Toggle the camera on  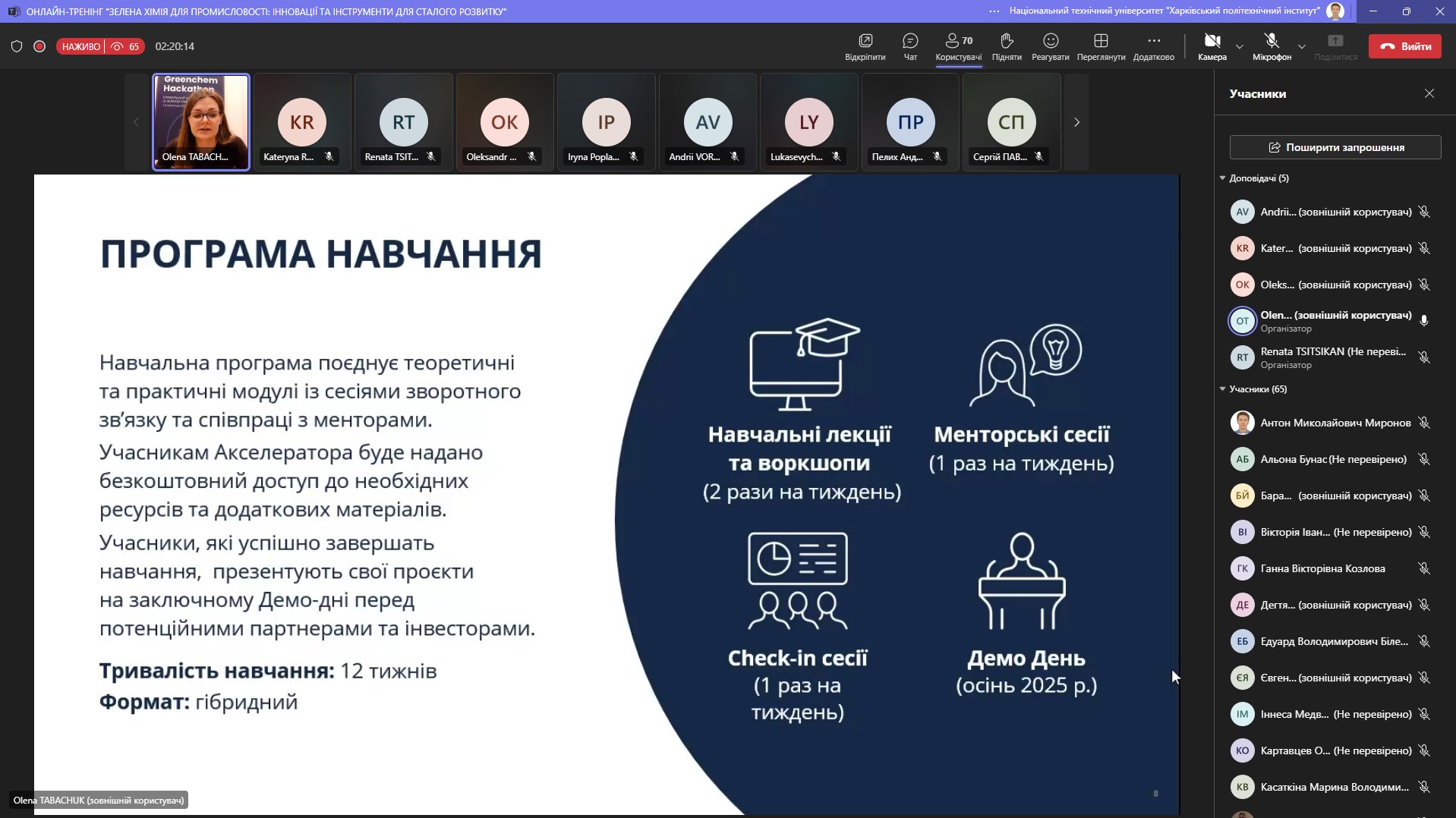[x=1212, y=46]
